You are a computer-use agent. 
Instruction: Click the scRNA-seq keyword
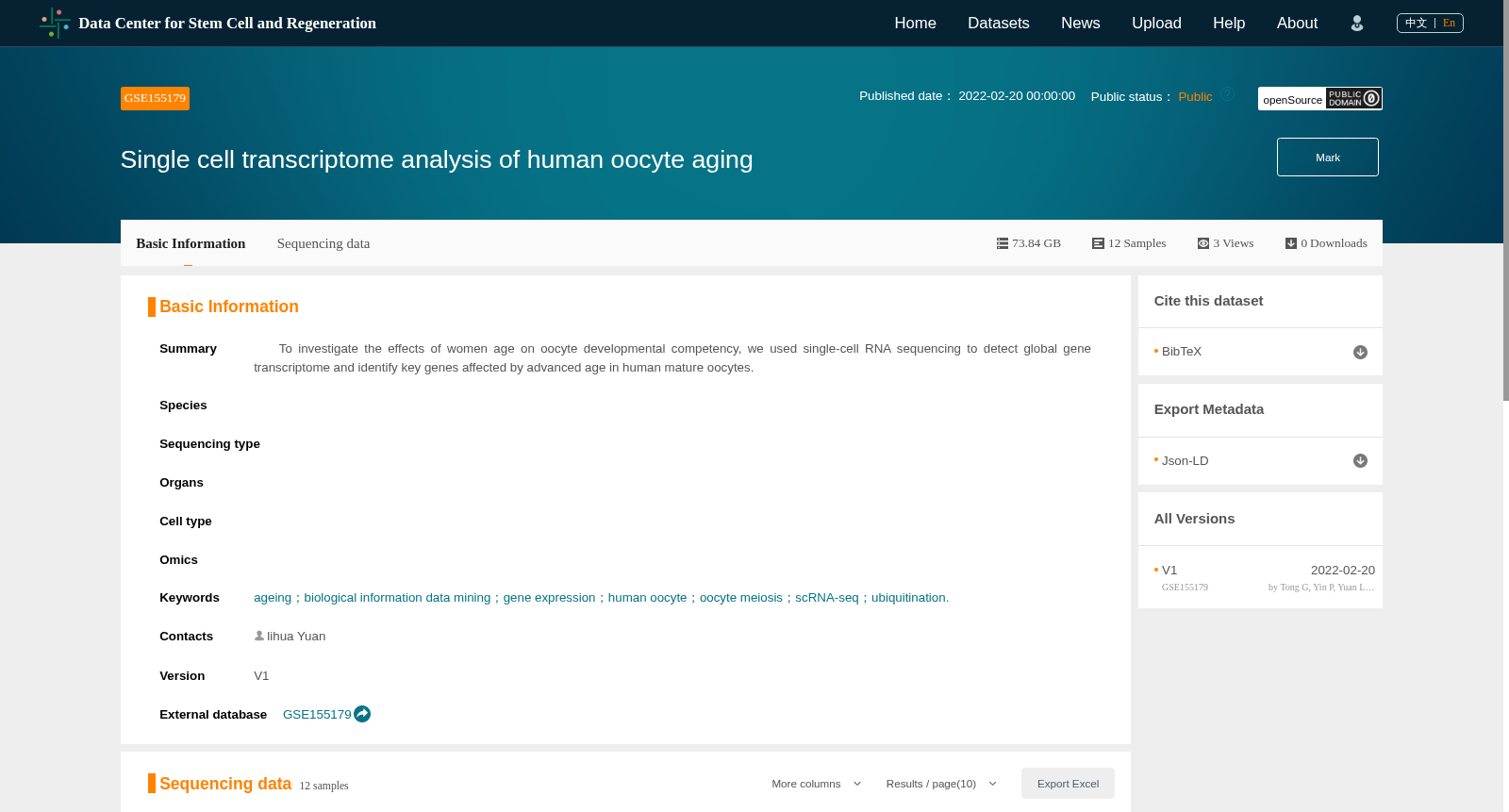(827, 598)
